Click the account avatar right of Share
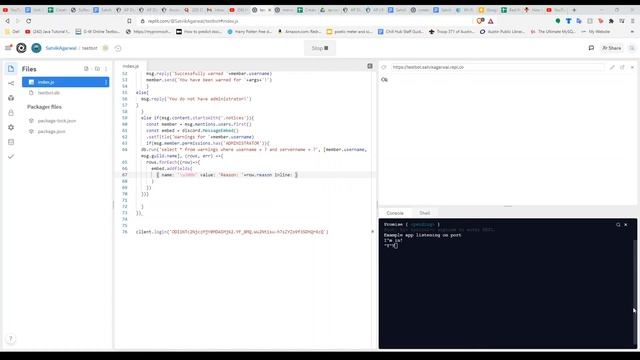The height and width of the screenshot is (360, 640). tap(632, 48)
